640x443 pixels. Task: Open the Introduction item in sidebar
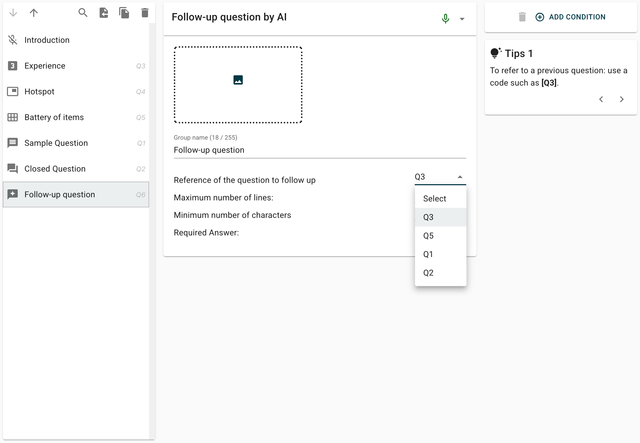[47, 40]
